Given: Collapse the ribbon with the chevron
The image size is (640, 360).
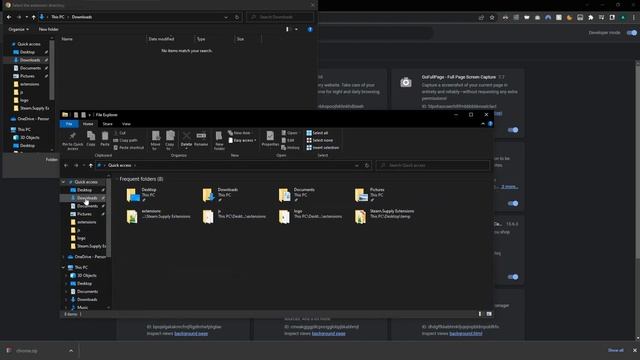Looking at the screenshot, I should click(x=483, y=124).
